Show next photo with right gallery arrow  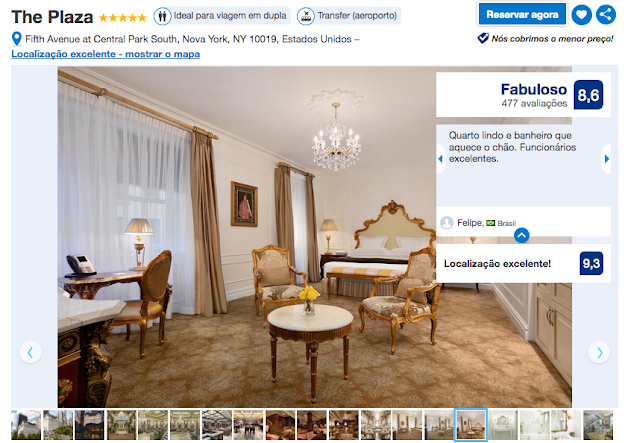pyautogui.click(x=599, y=352)
